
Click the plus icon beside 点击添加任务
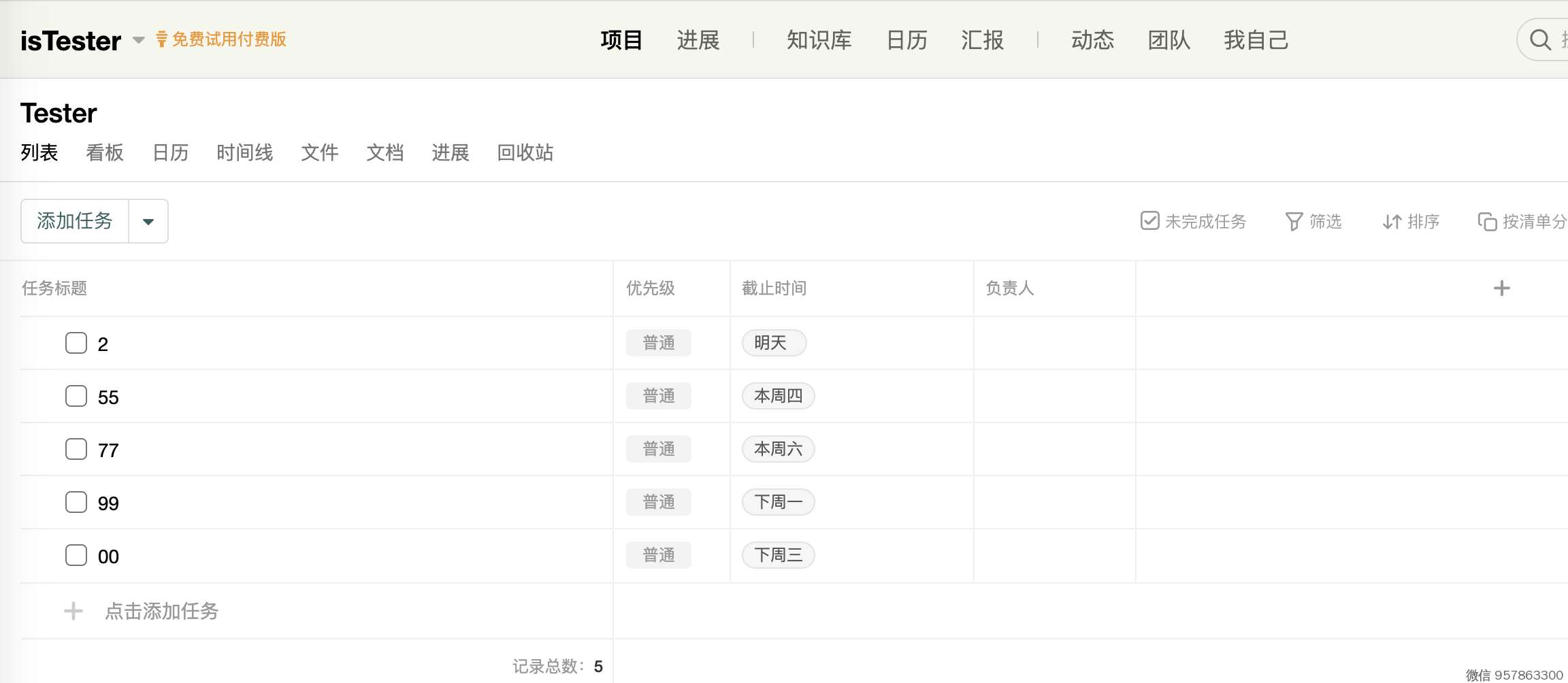73,611
